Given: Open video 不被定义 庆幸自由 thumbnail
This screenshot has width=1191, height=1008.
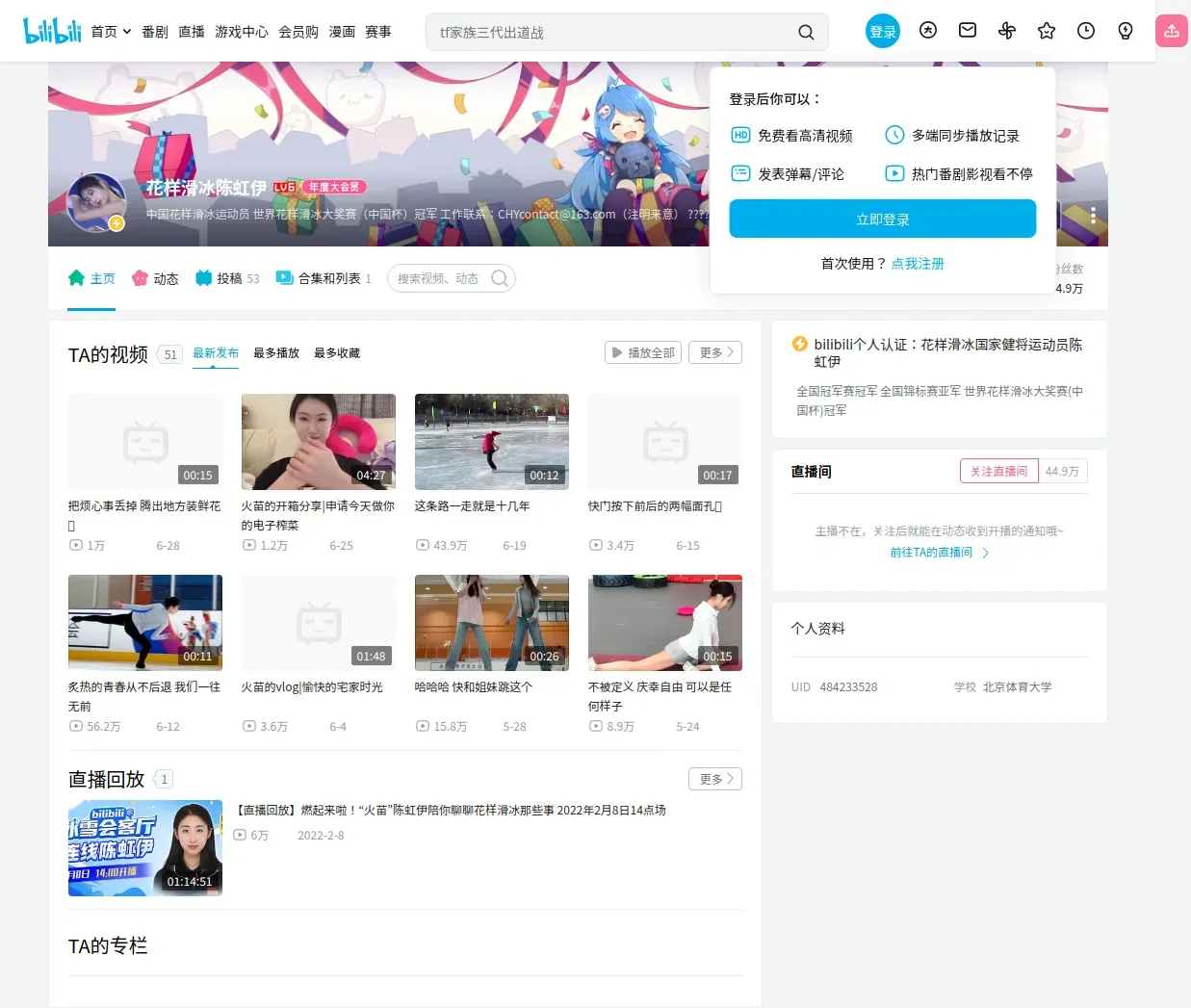Looking at the screenshot, I should (x=665, y=623).
